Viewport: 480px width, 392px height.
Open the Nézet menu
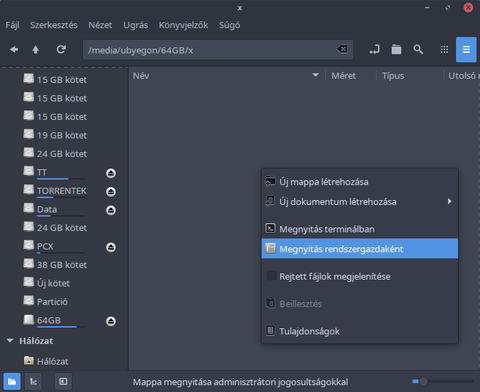click(100, 25)
